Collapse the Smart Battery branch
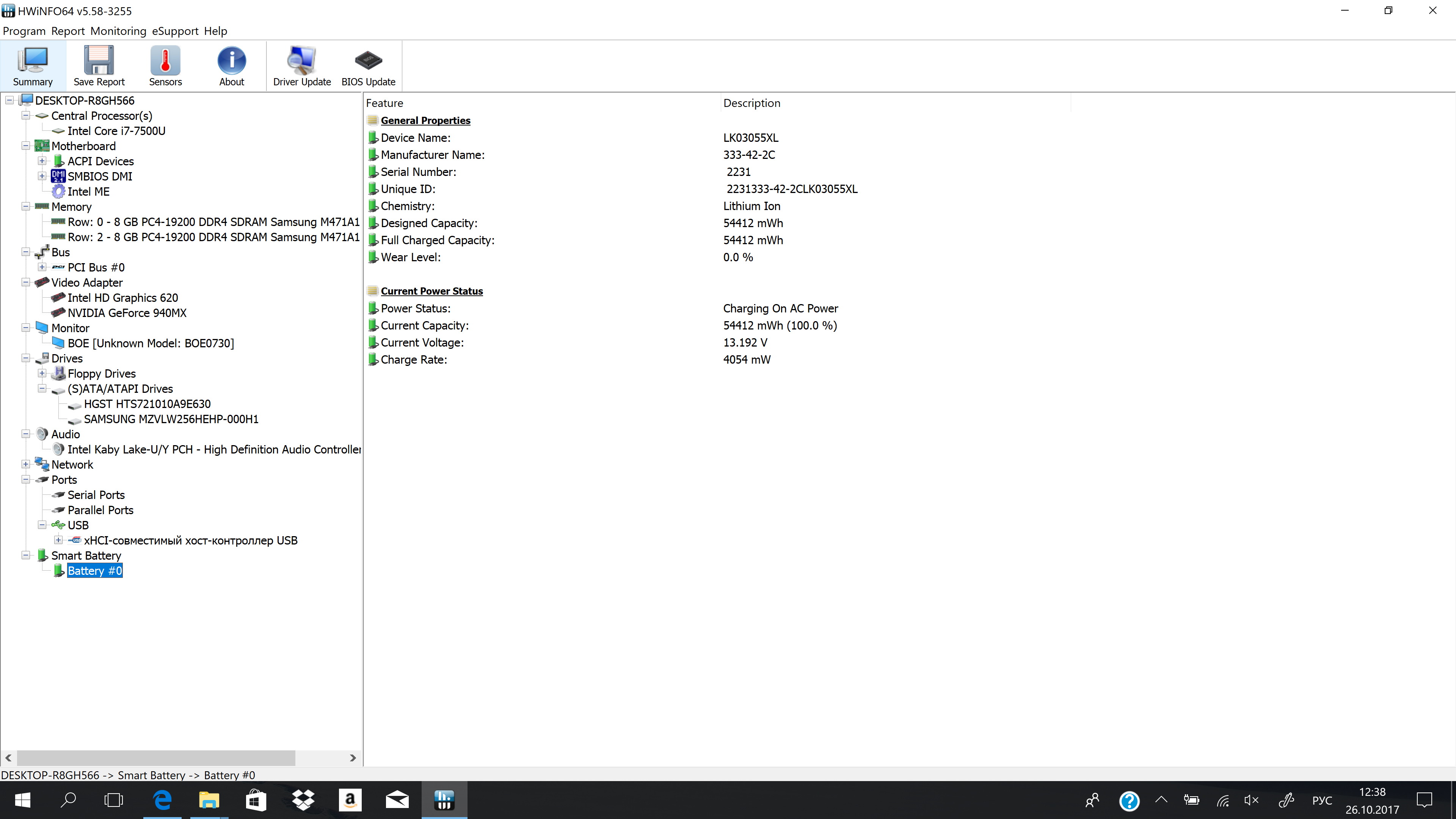1456x819 pixels. pos(25,555)
